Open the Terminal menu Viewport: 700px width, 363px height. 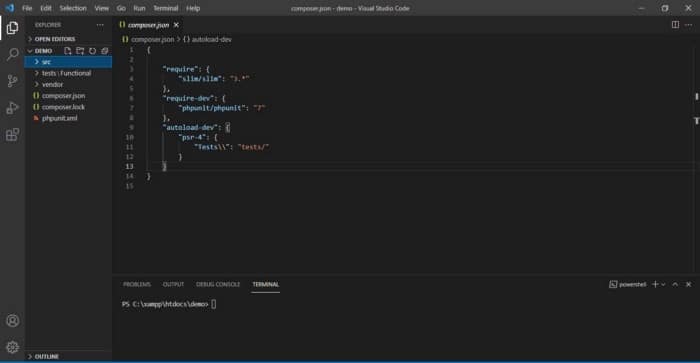[x=166, y=8]
